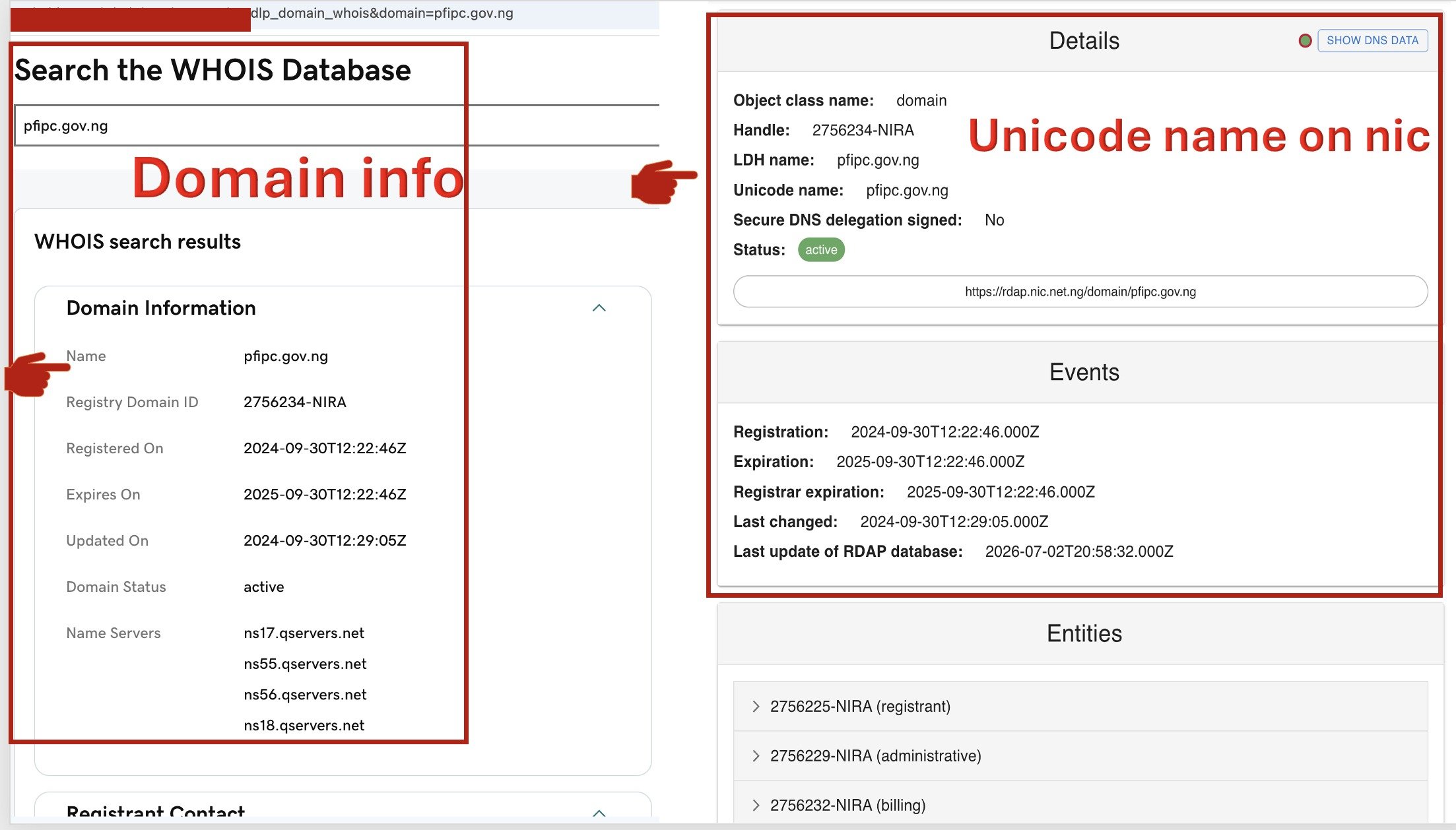
Task: Click the WHOIS search results heading
Action: pyautogui.click(x=137, y=241)
